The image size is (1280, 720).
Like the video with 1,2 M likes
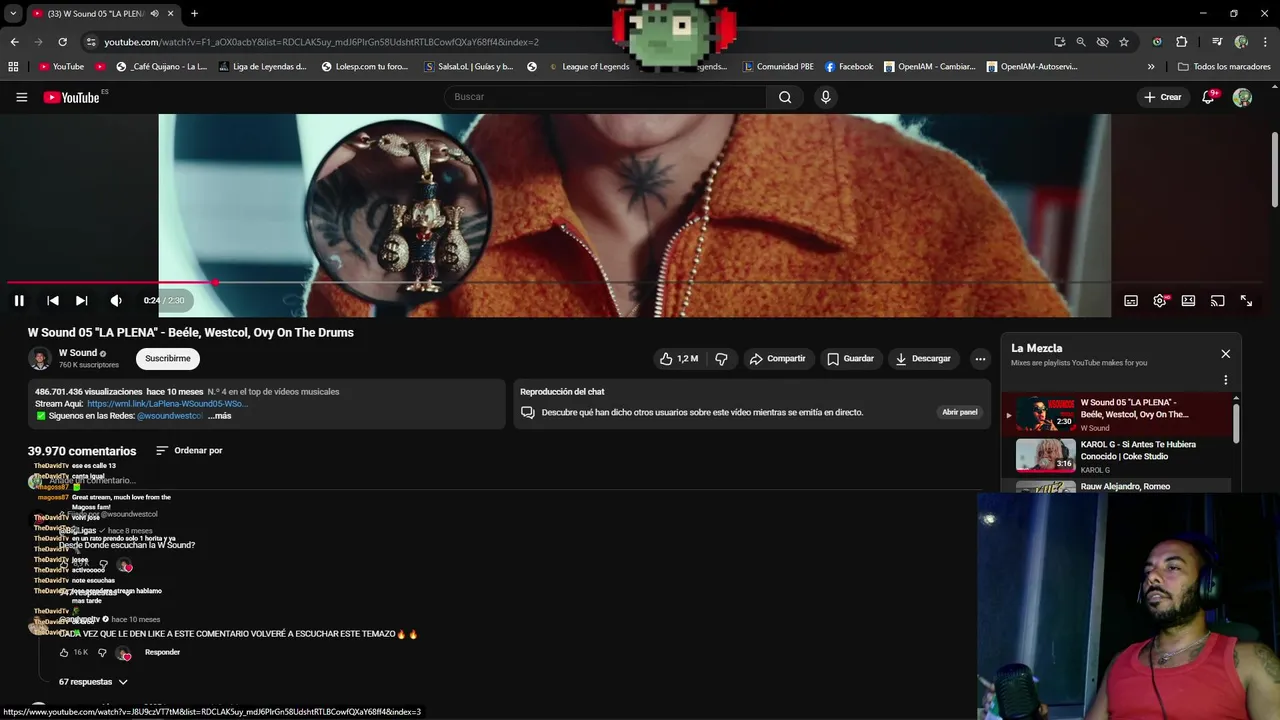pos(679,358)
